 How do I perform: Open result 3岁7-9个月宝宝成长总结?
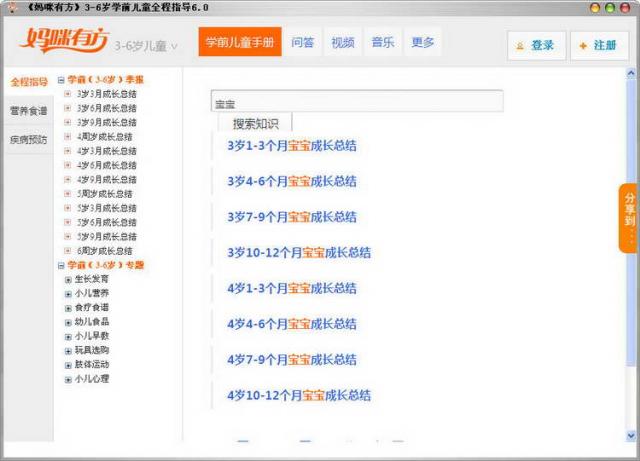tap(292, 217)
